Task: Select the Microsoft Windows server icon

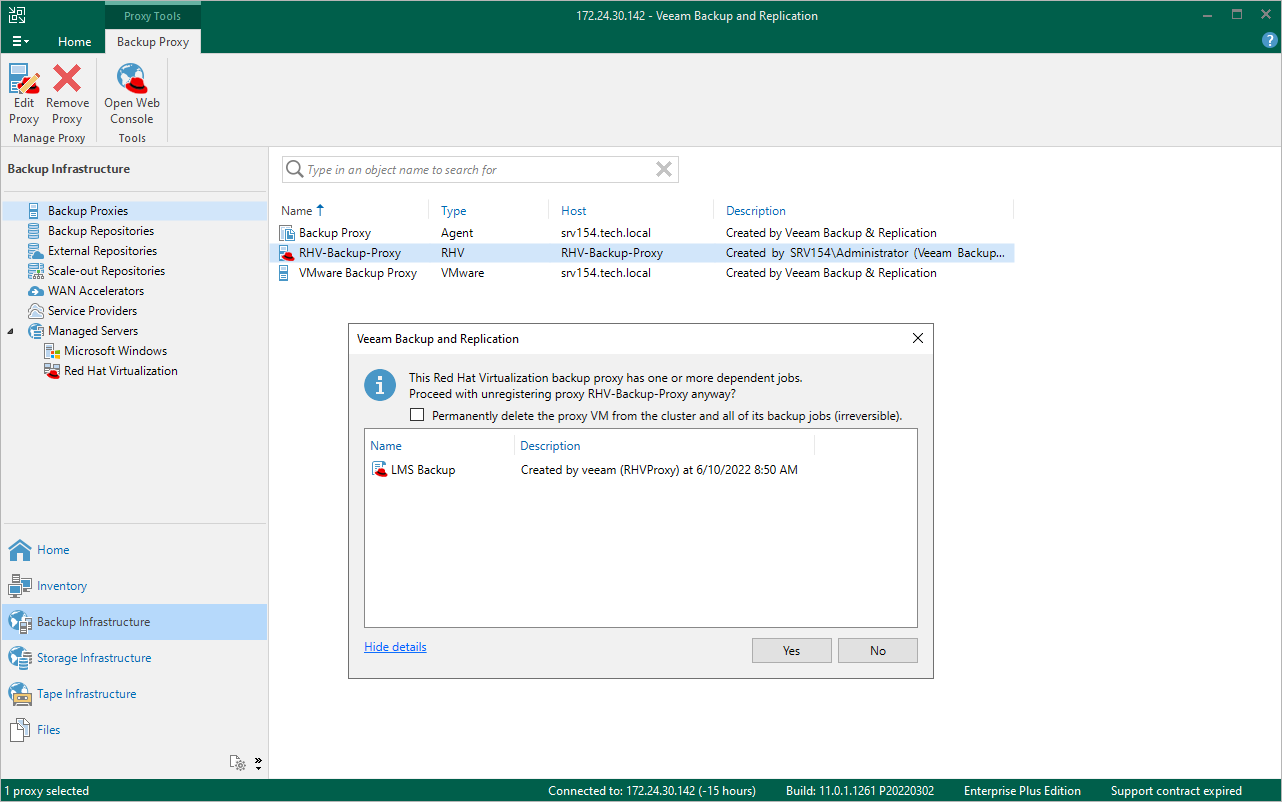Action: click(x=52, y=351)
